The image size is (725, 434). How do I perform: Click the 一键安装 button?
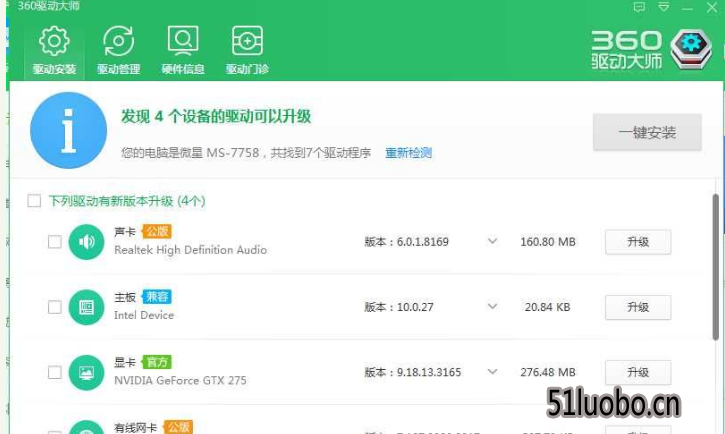click(x=647, y=132)
